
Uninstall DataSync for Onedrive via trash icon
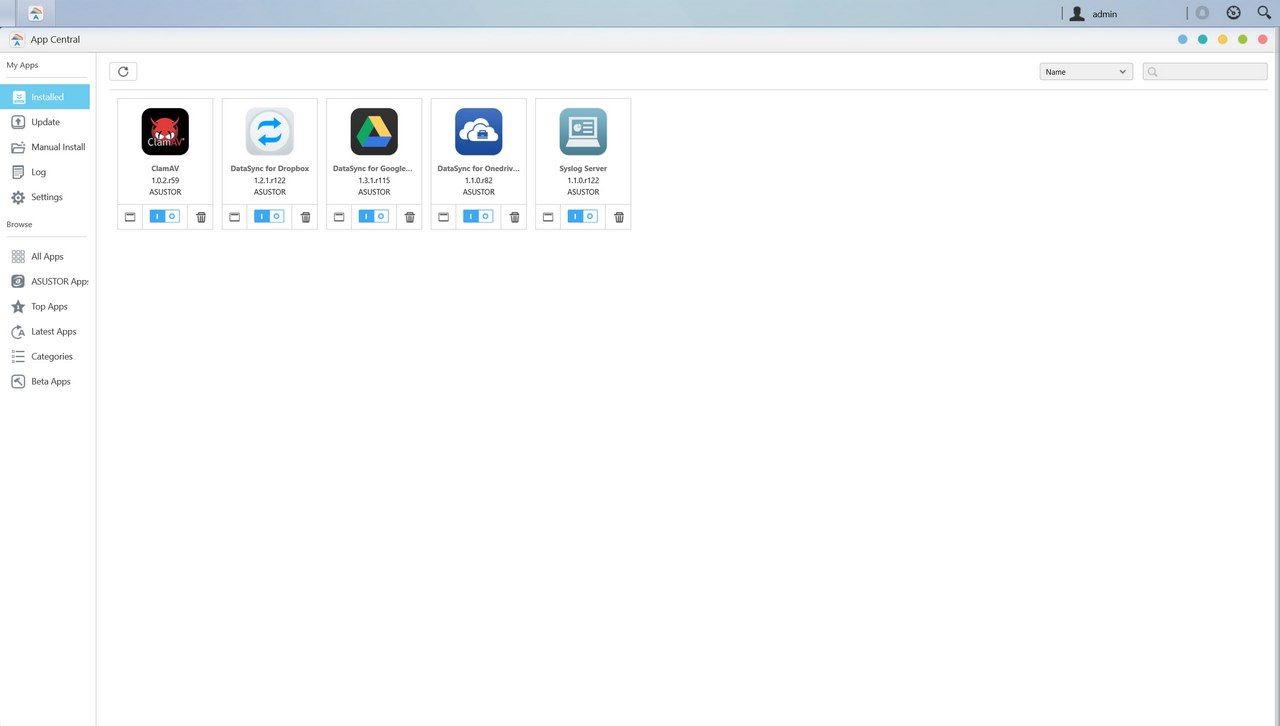(x=515, y=217)
